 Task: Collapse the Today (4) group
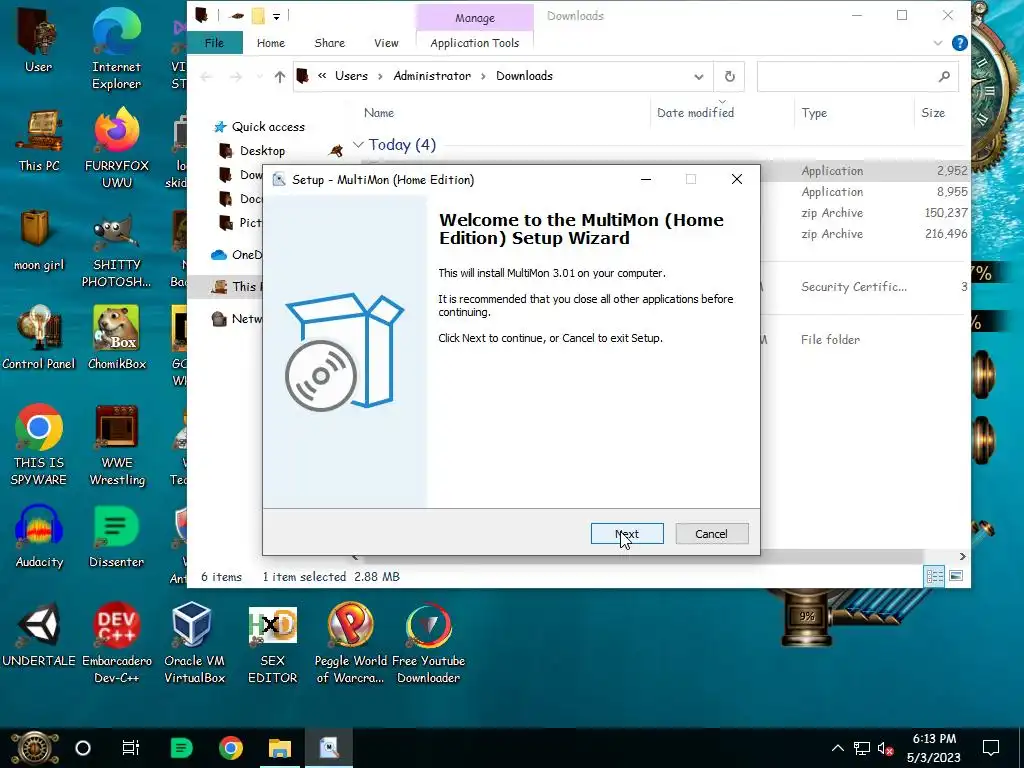(358, 144)
